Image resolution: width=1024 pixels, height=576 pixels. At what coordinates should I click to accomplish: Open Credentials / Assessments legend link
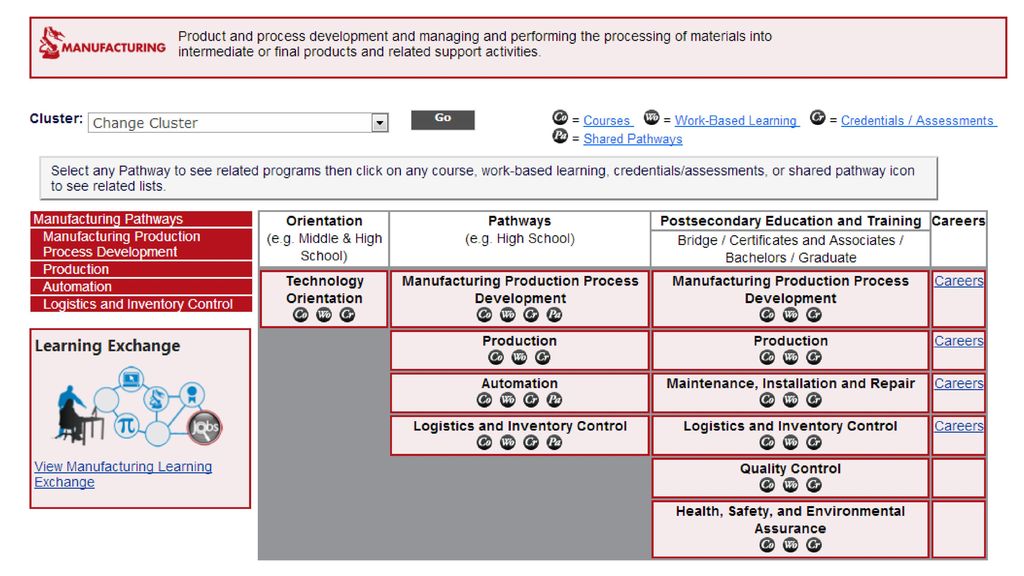click(x=917, y=120)
